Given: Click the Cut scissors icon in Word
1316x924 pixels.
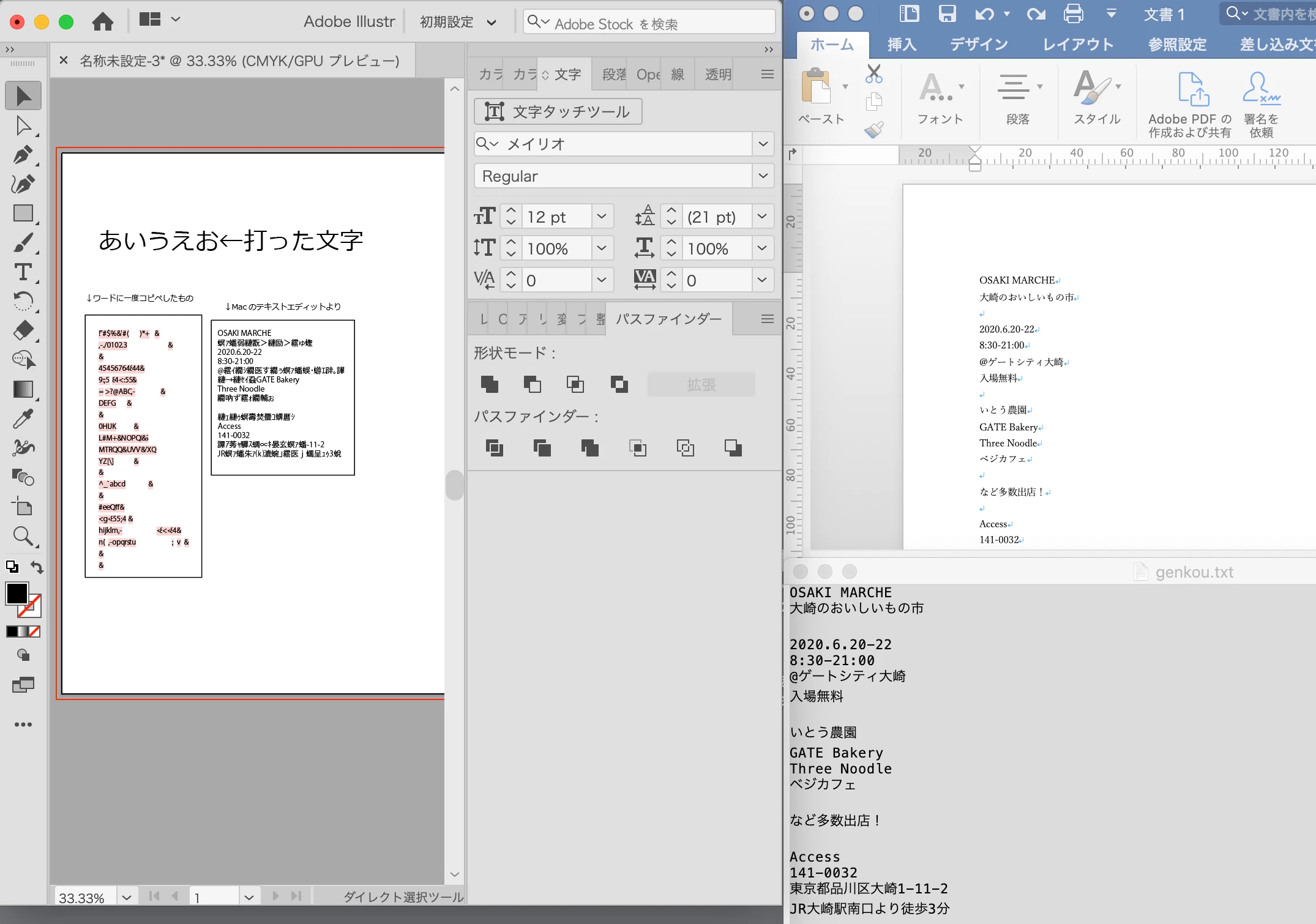Looking at the screenshot, I should tap(873, 74).
